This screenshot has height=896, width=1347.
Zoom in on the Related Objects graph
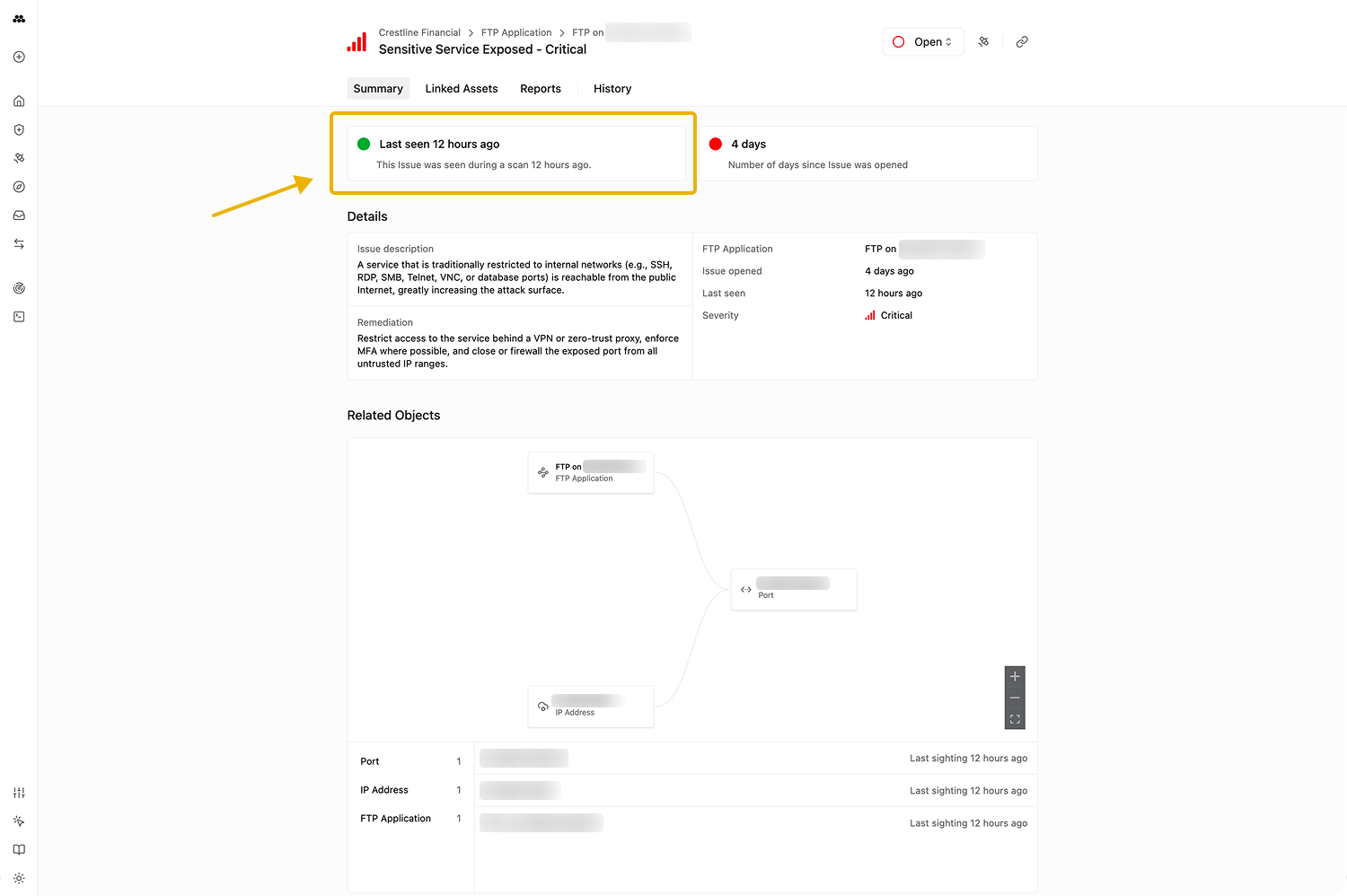[x=1015, y=677]
